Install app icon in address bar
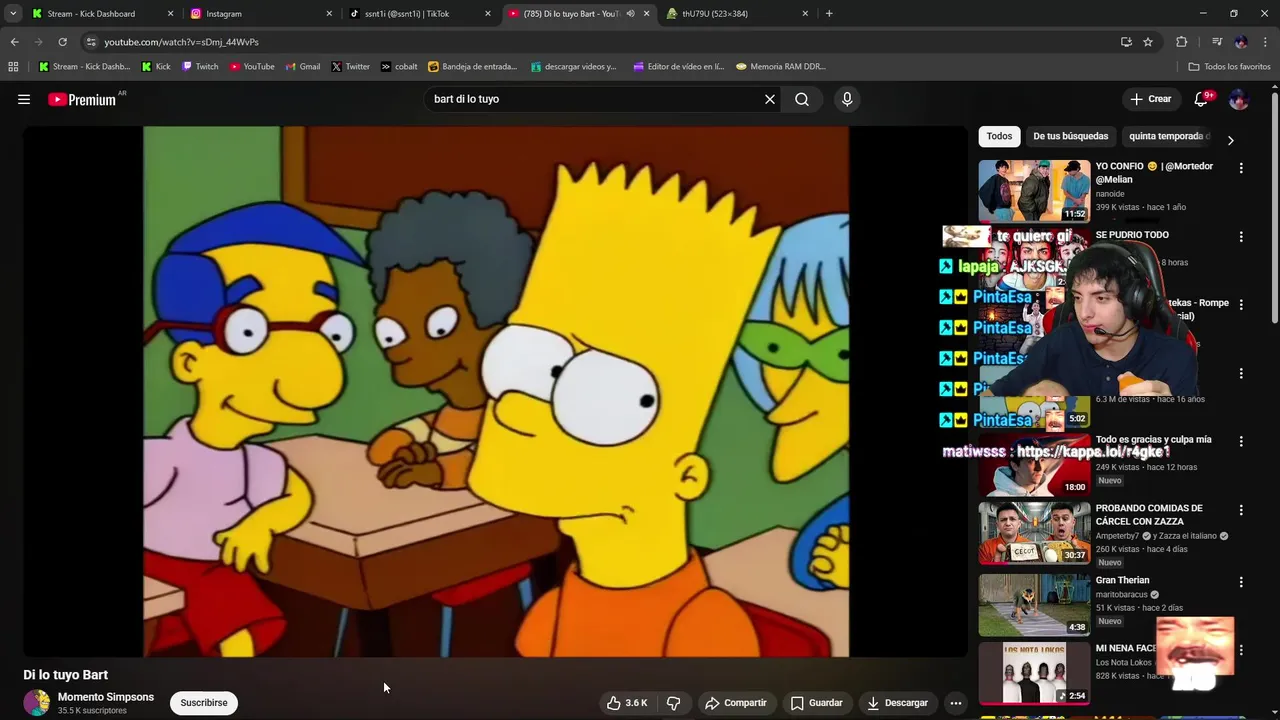The height and width of the screenshot is (720, 1280). coord(1126,42)
